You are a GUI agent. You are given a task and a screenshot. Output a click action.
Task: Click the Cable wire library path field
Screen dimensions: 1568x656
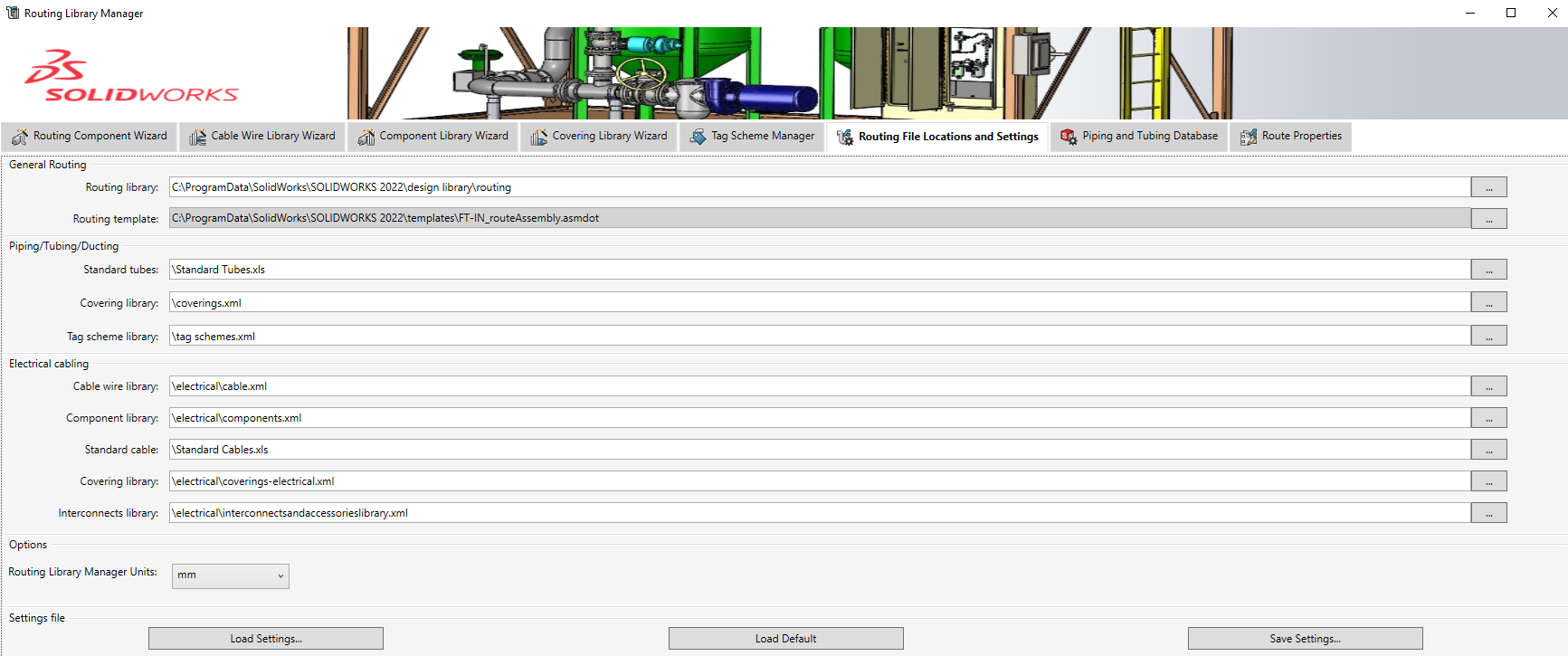(x=819, y=386)
